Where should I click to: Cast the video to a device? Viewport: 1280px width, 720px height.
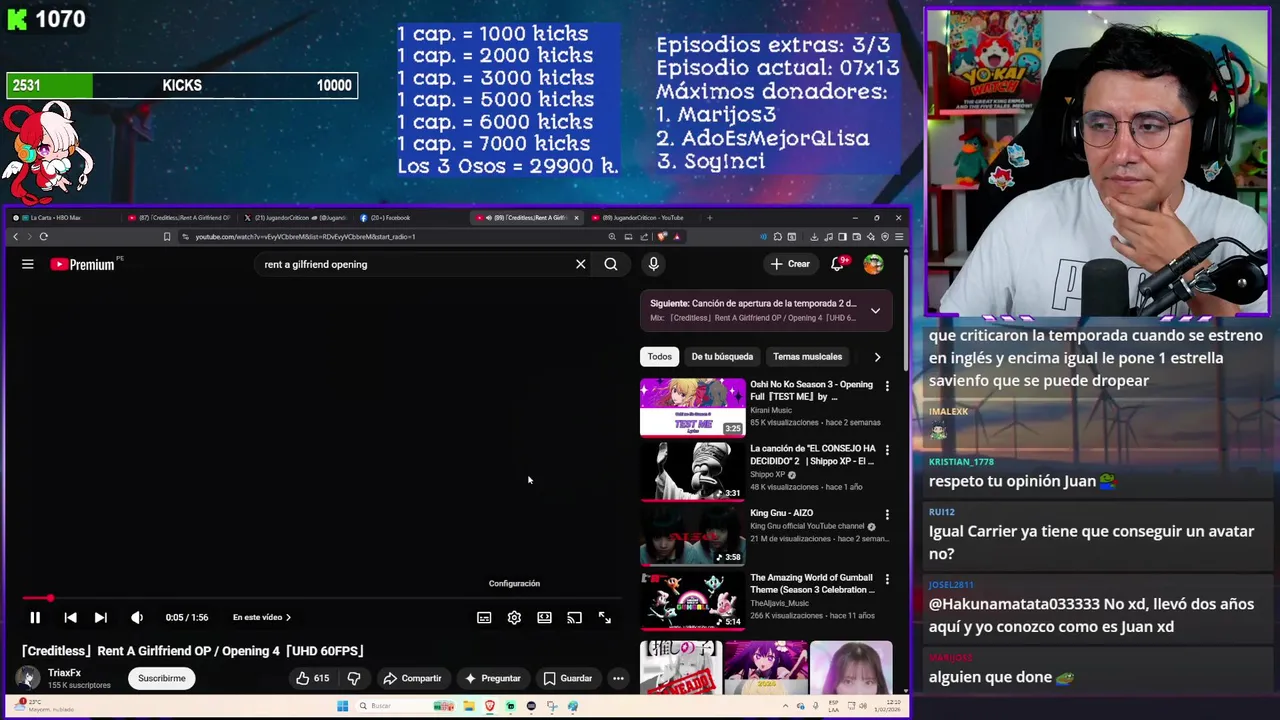[x=574, y=618]
